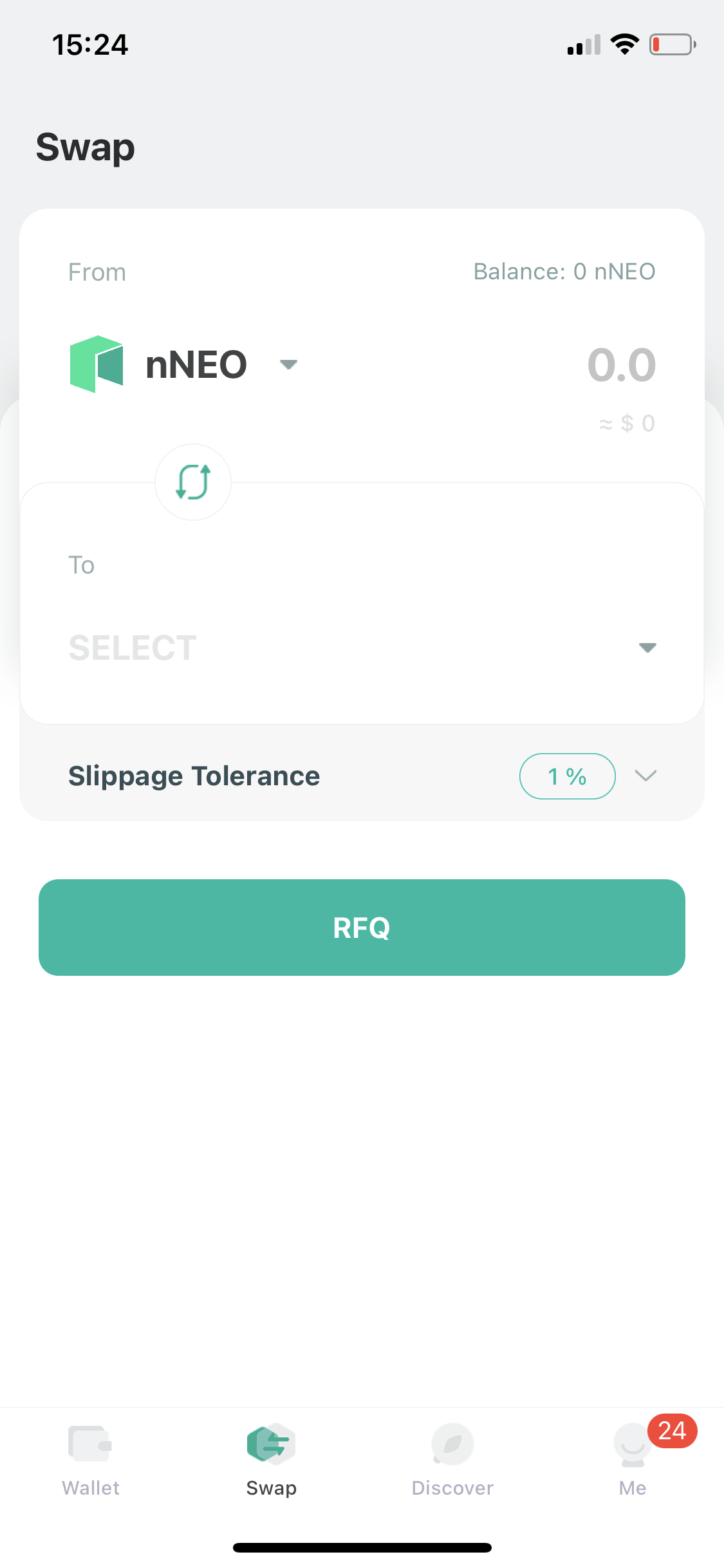The image size is (724, 1568).
Task: Tap the 0.0 amount input field
Action: 621,365
